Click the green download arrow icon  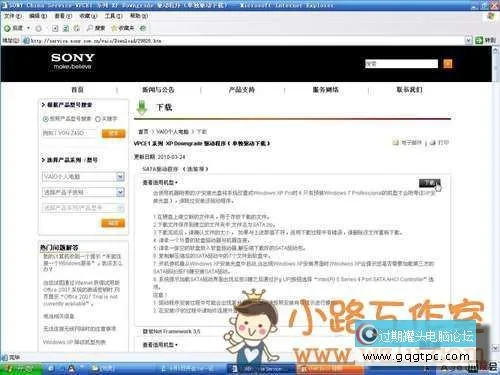142,108
